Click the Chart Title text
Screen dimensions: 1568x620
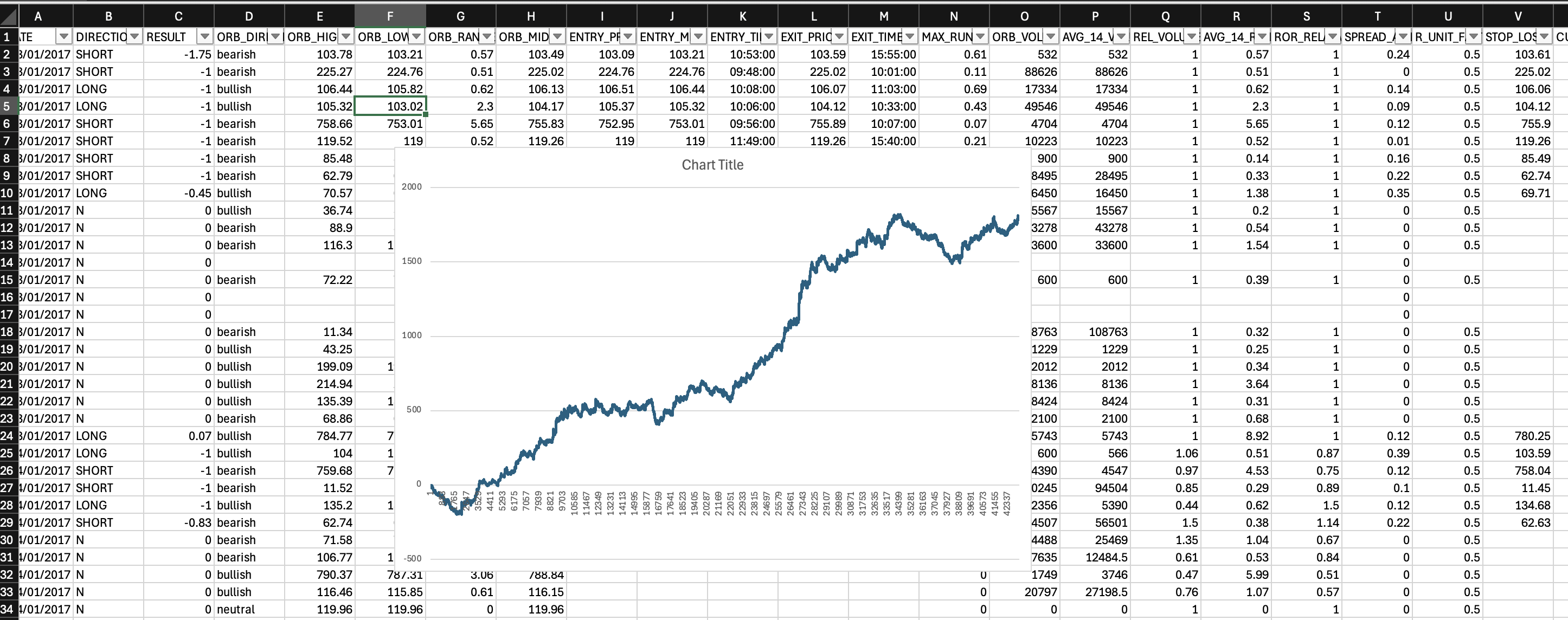click(x=712, y=165)
